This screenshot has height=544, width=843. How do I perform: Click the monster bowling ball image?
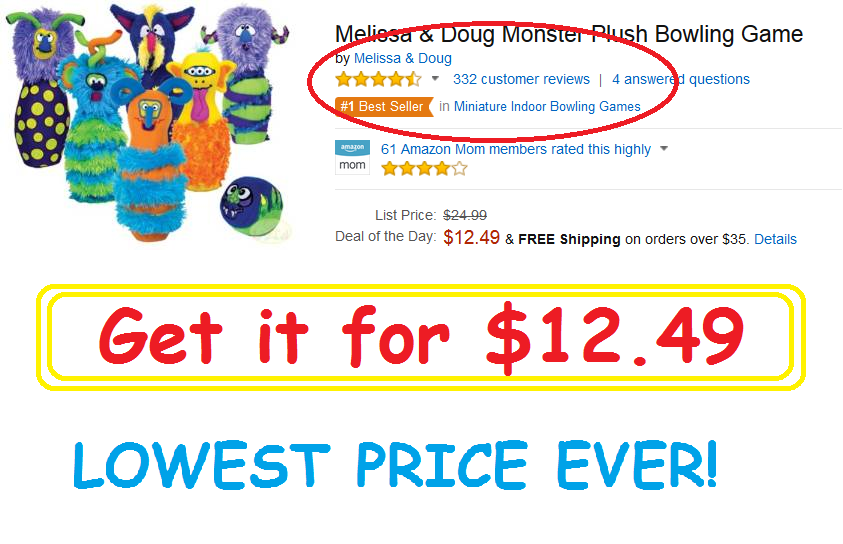tap(252, 206)
